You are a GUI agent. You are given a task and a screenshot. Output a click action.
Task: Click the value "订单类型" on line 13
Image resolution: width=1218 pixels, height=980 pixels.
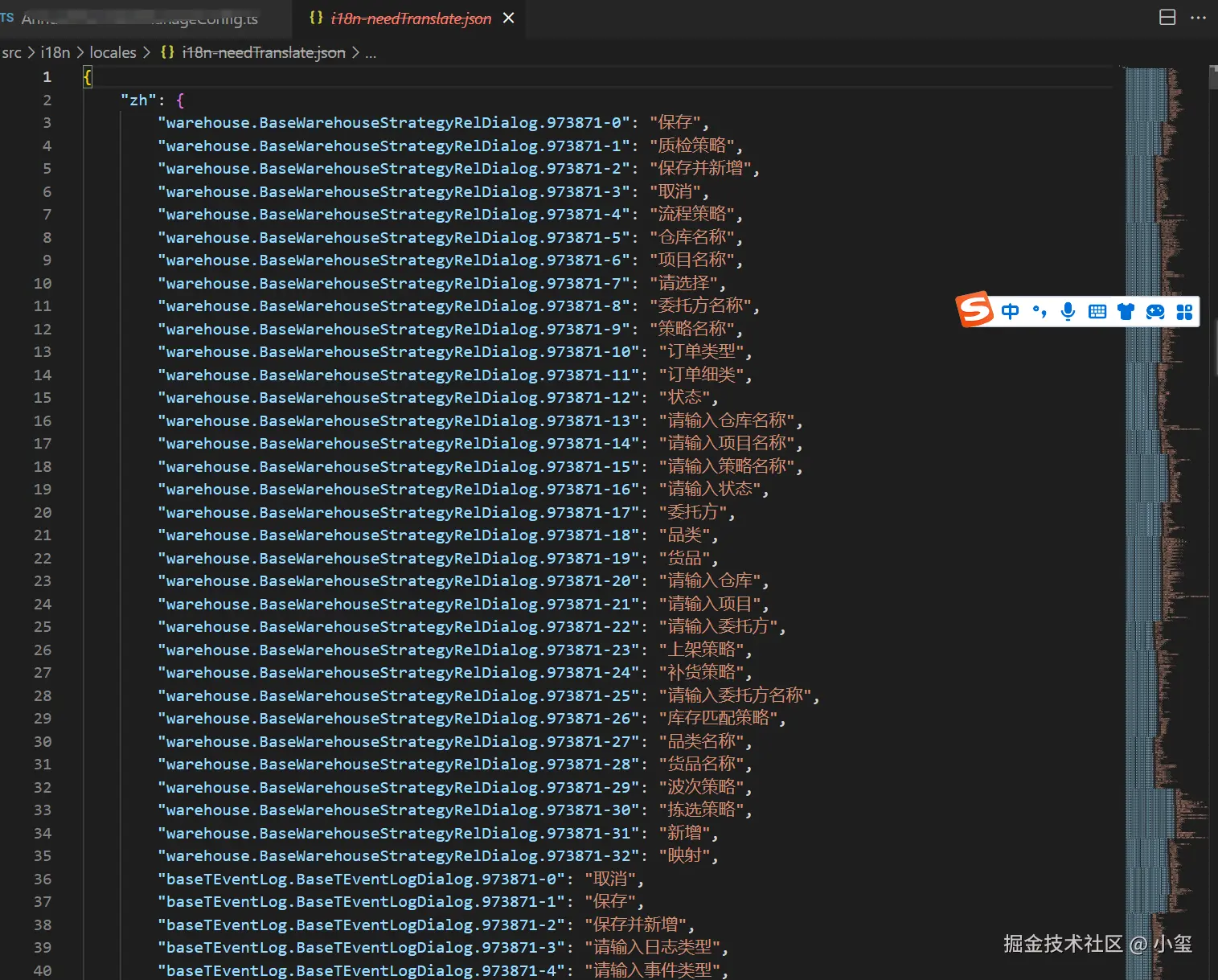pyautogui.click(x=702, y=352)
